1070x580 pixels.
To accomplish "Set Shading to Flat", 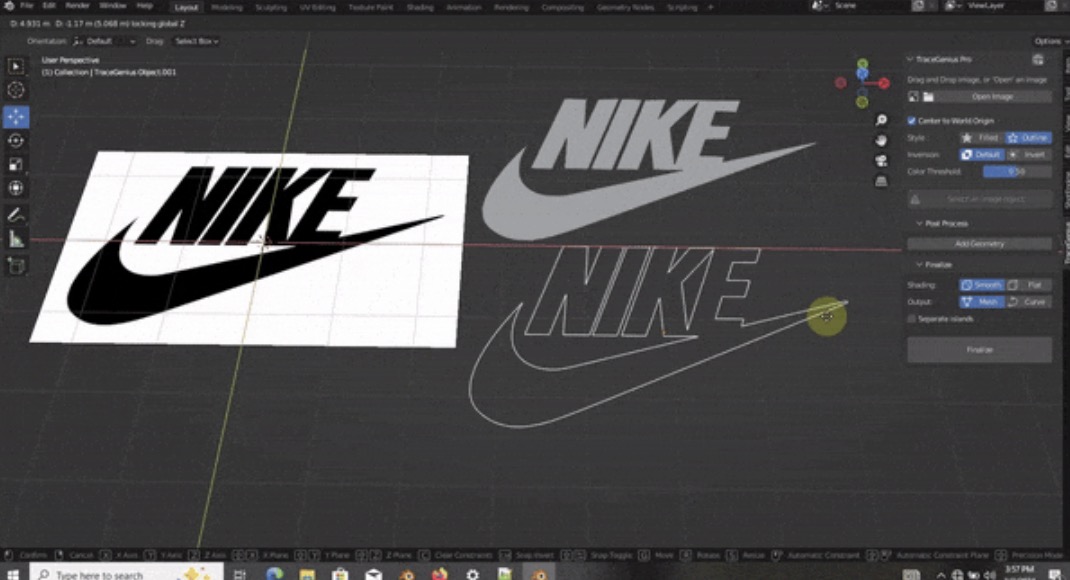I will pos(1028,285).
